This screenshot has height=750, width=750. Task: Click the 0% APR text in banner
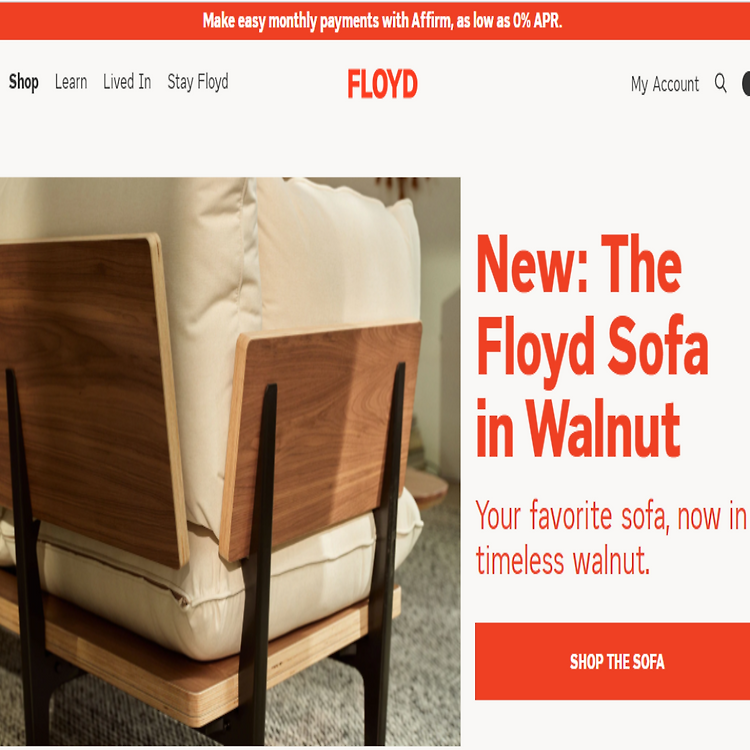537,21
